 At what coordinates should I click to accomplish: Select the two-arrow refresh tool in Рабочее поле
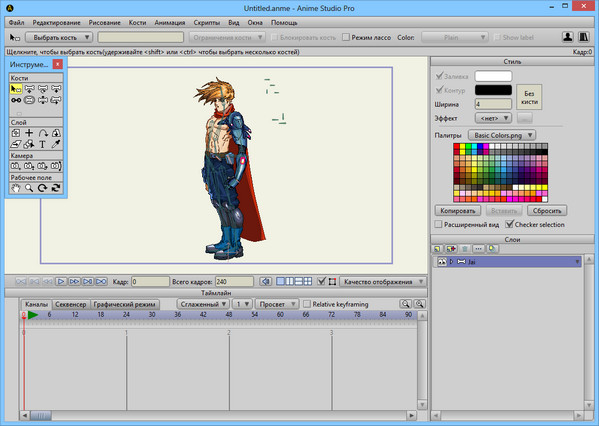56,188
